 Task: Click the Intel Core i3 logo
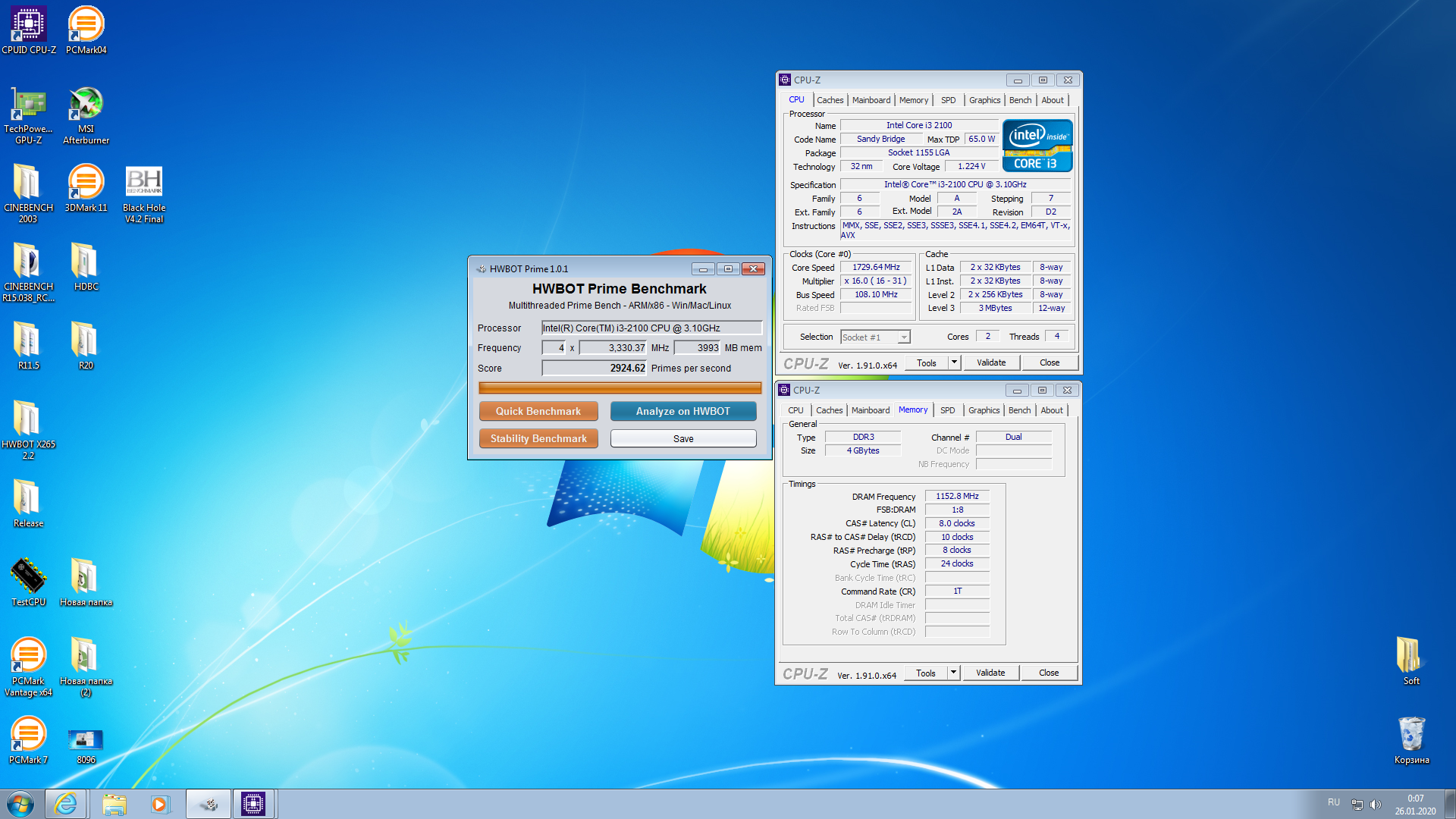[1037, 146]
